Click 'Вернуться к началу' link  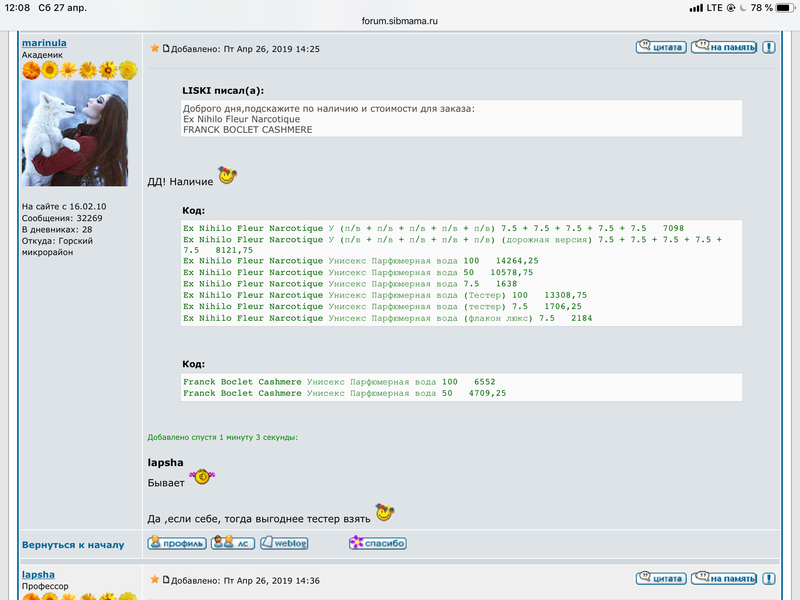pos(73,545)
